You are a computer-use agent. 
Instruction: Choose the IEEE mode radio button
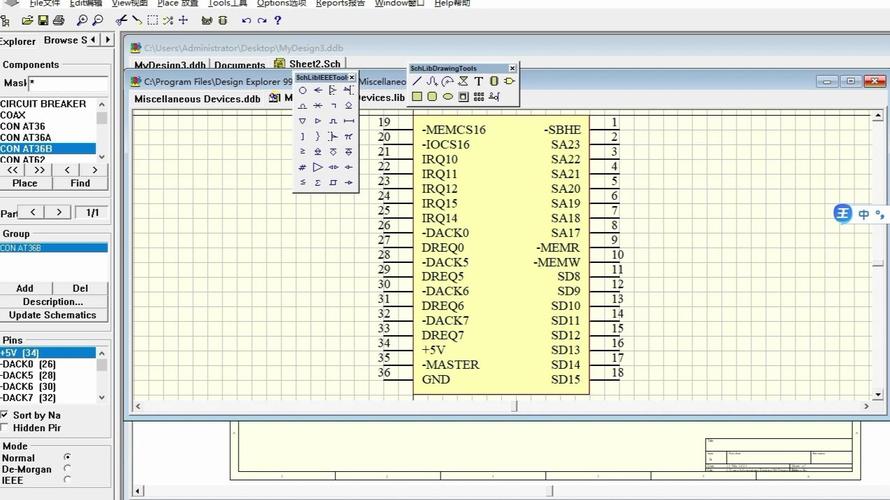tap(67, 479)
